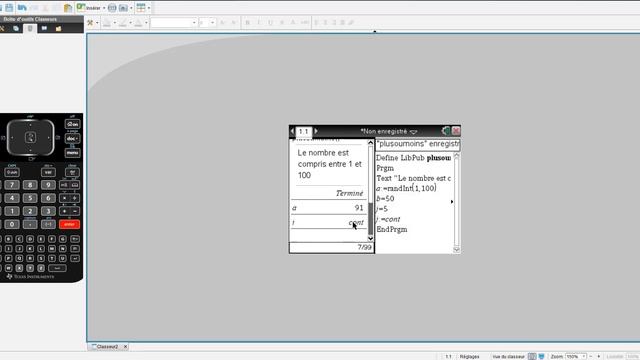Click the calculator scrollbar down arrow

click(370, 238)
